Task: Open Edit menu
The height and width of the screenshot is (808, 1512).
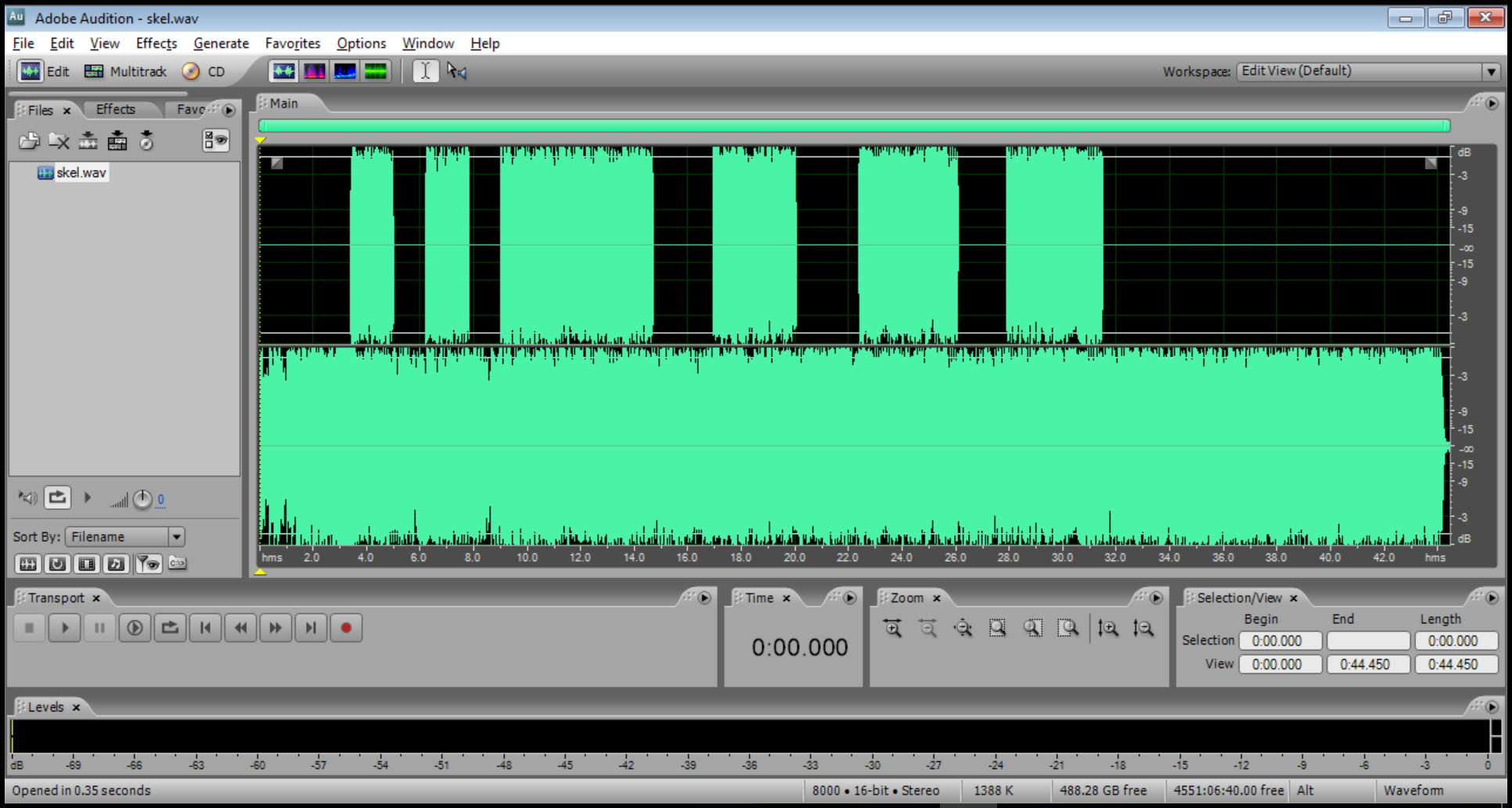Action: (62, 43)
